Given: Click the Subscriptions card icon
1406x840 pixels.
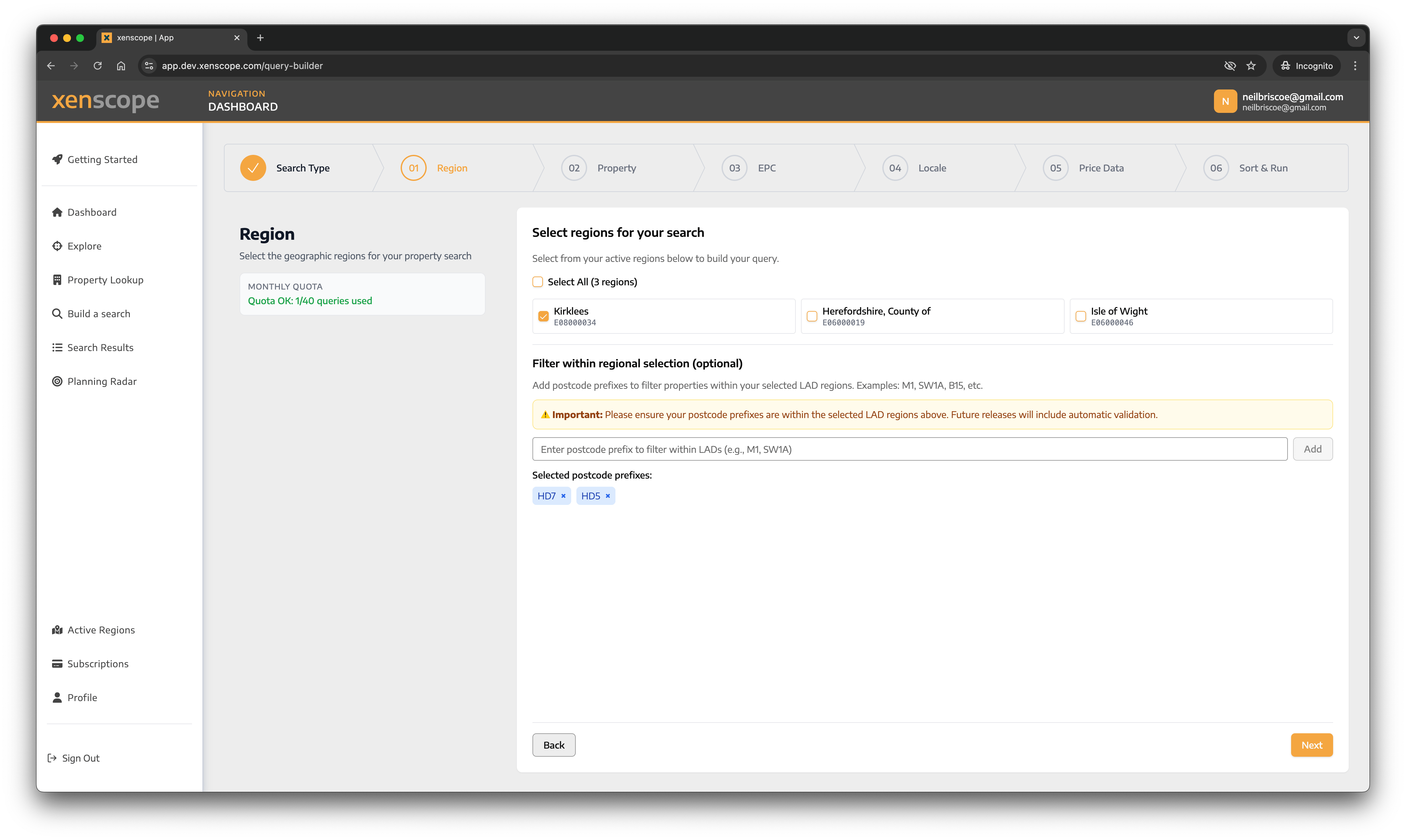Looking at the screenshot, I should click(57, 664).
